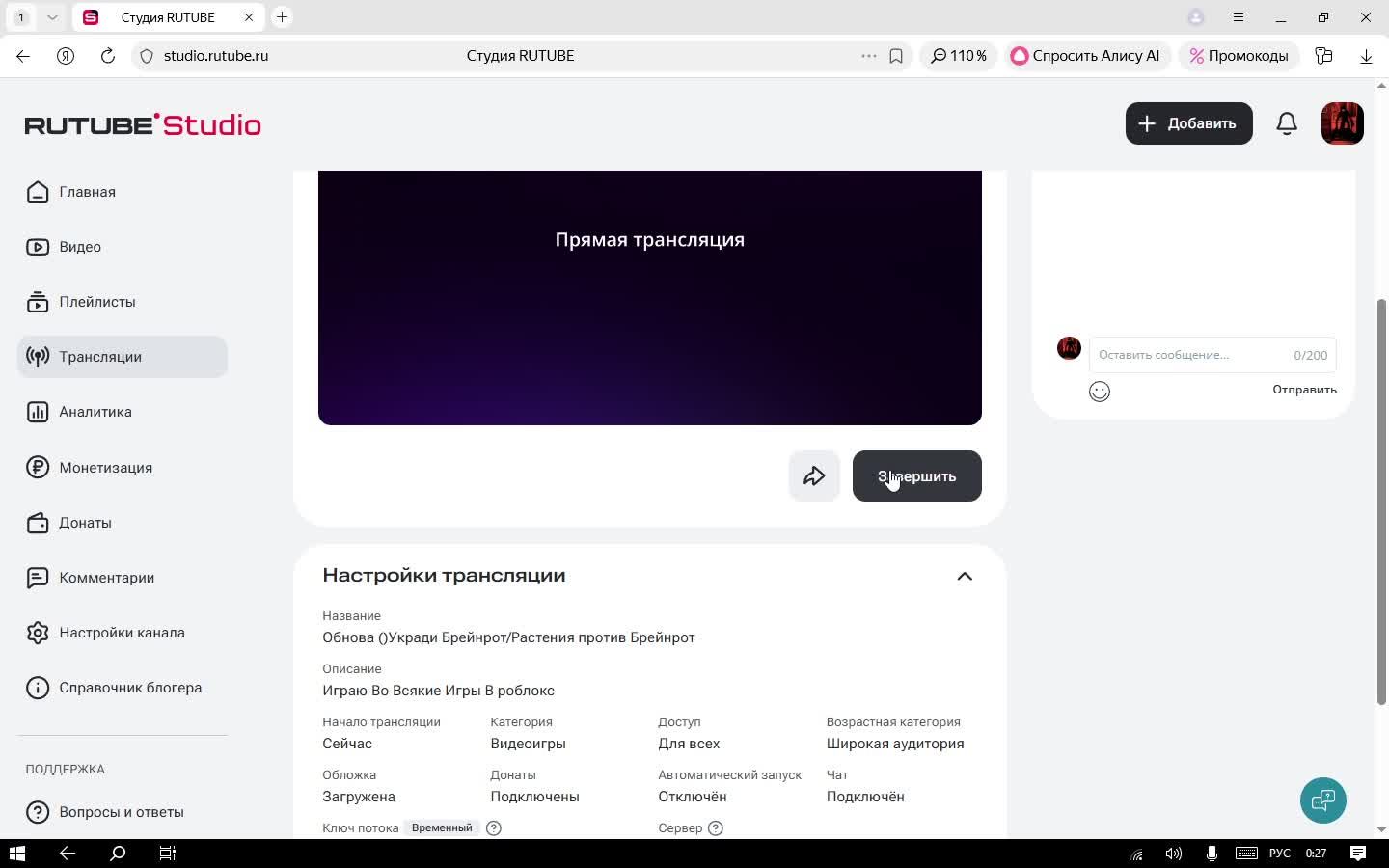
Task: Open the Windows Start menu
Action: point(16,854)
